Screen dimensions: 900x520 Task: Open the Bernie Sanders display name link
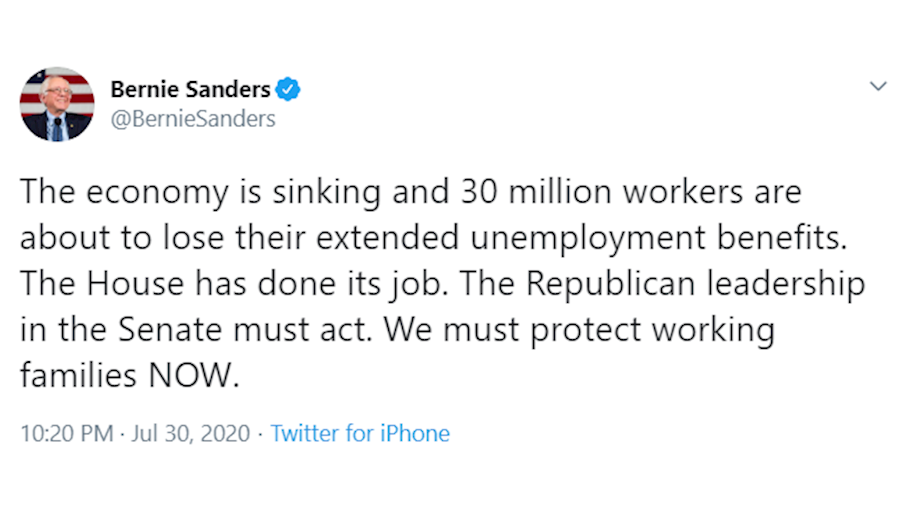pyautogui.click(x=190, y=89)
